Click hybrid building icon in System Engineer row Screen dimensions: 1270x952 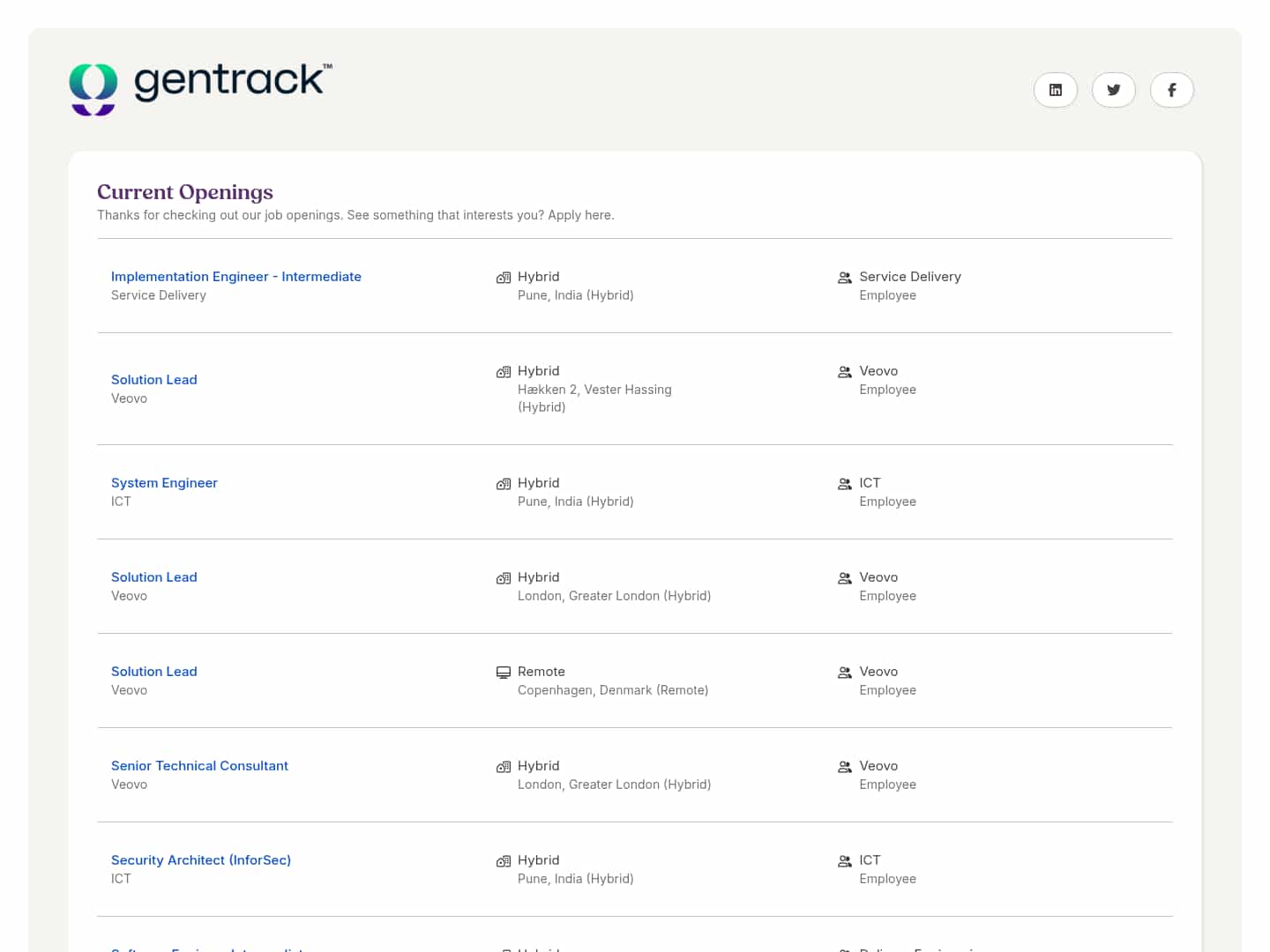pos(504,484)
